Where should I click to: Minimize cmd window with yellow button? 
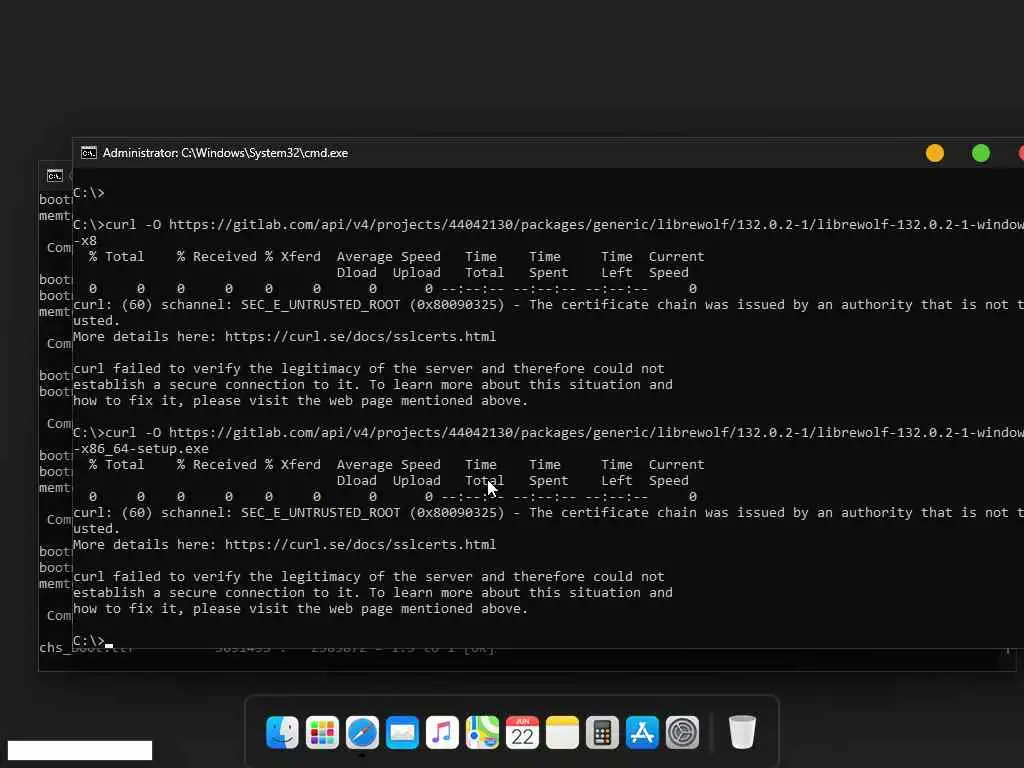935,153
